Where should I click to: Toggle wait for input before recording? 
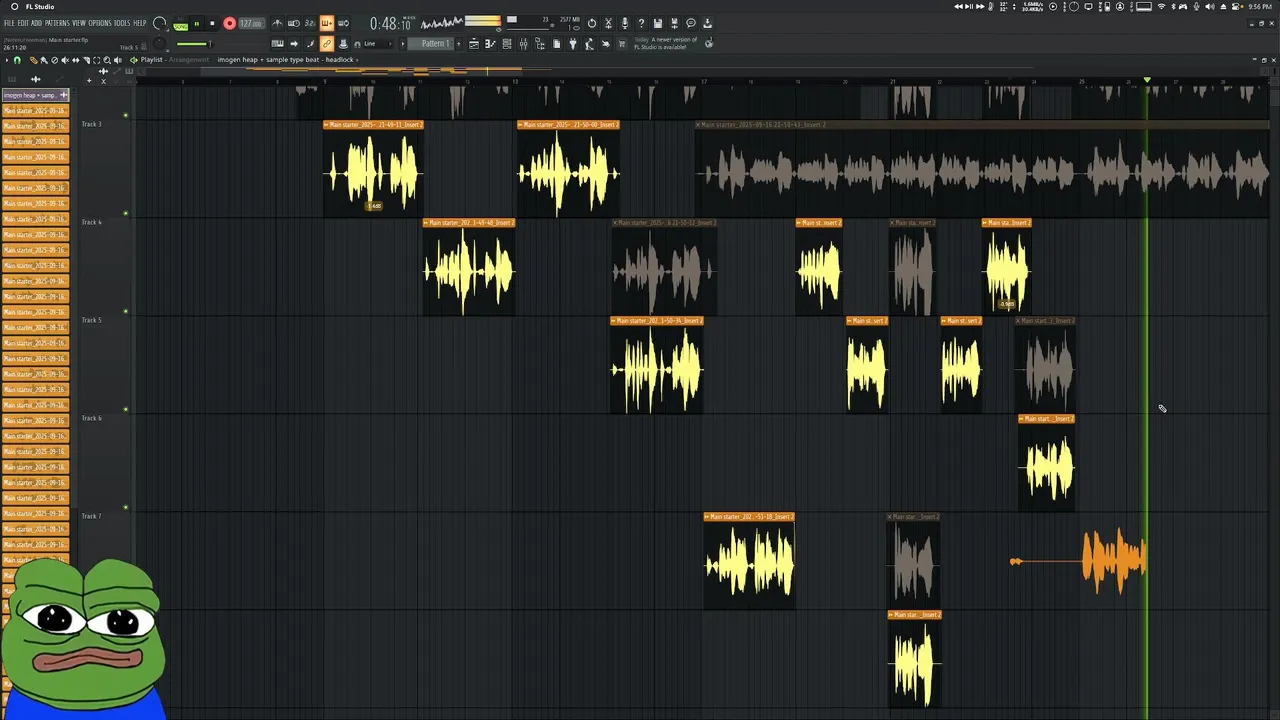[x=294, y=24]
